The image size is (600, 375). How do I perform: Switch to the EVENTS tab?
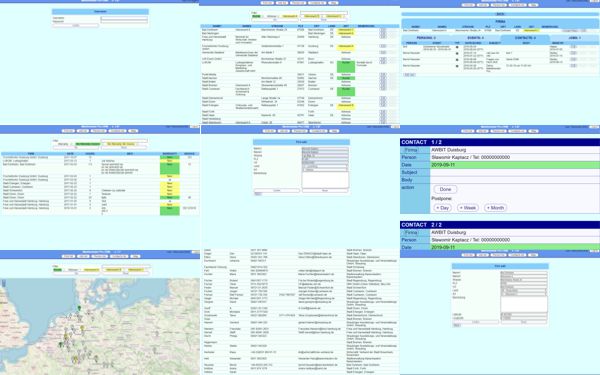(x=476, y=38)
